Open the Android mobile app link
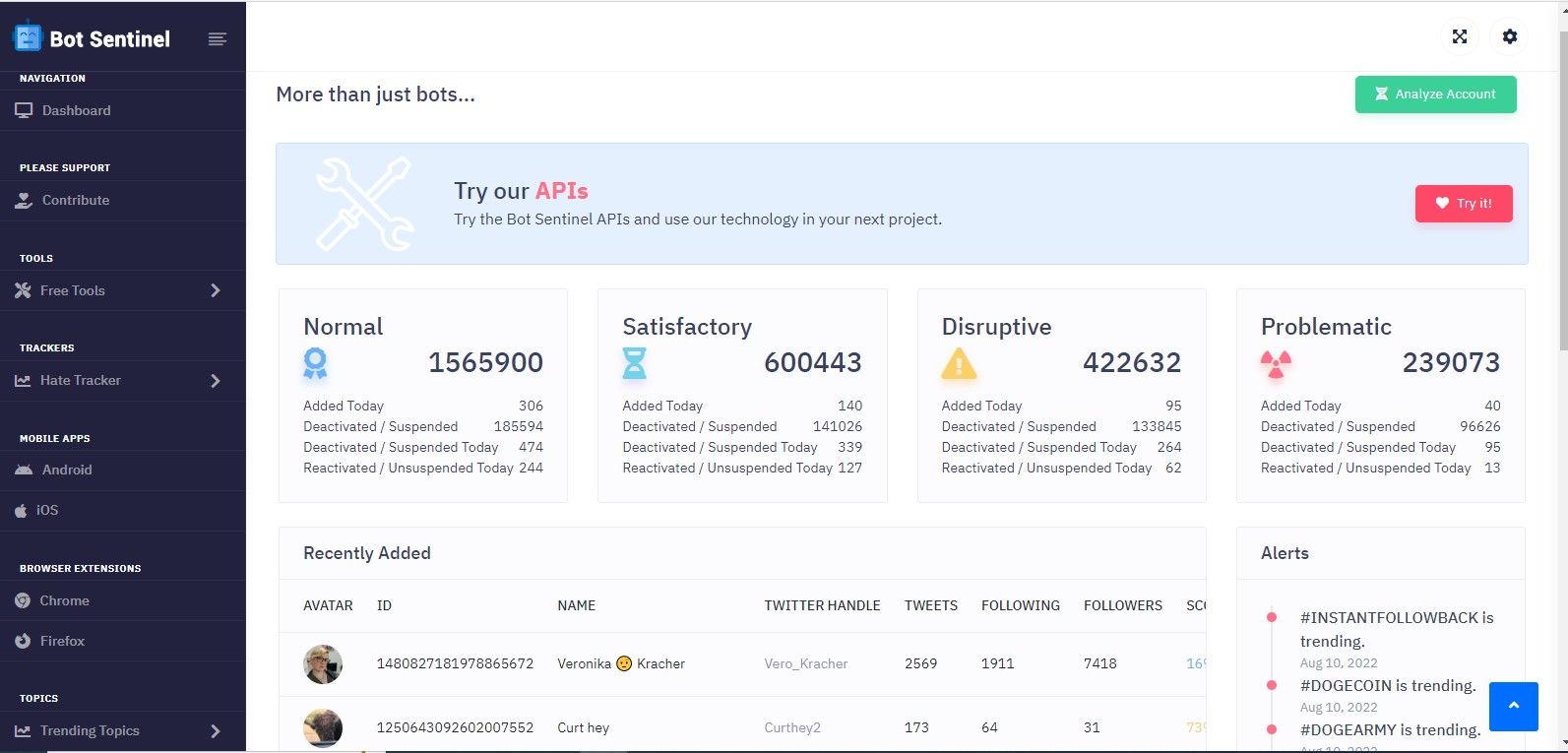 (x=123, y=470)
